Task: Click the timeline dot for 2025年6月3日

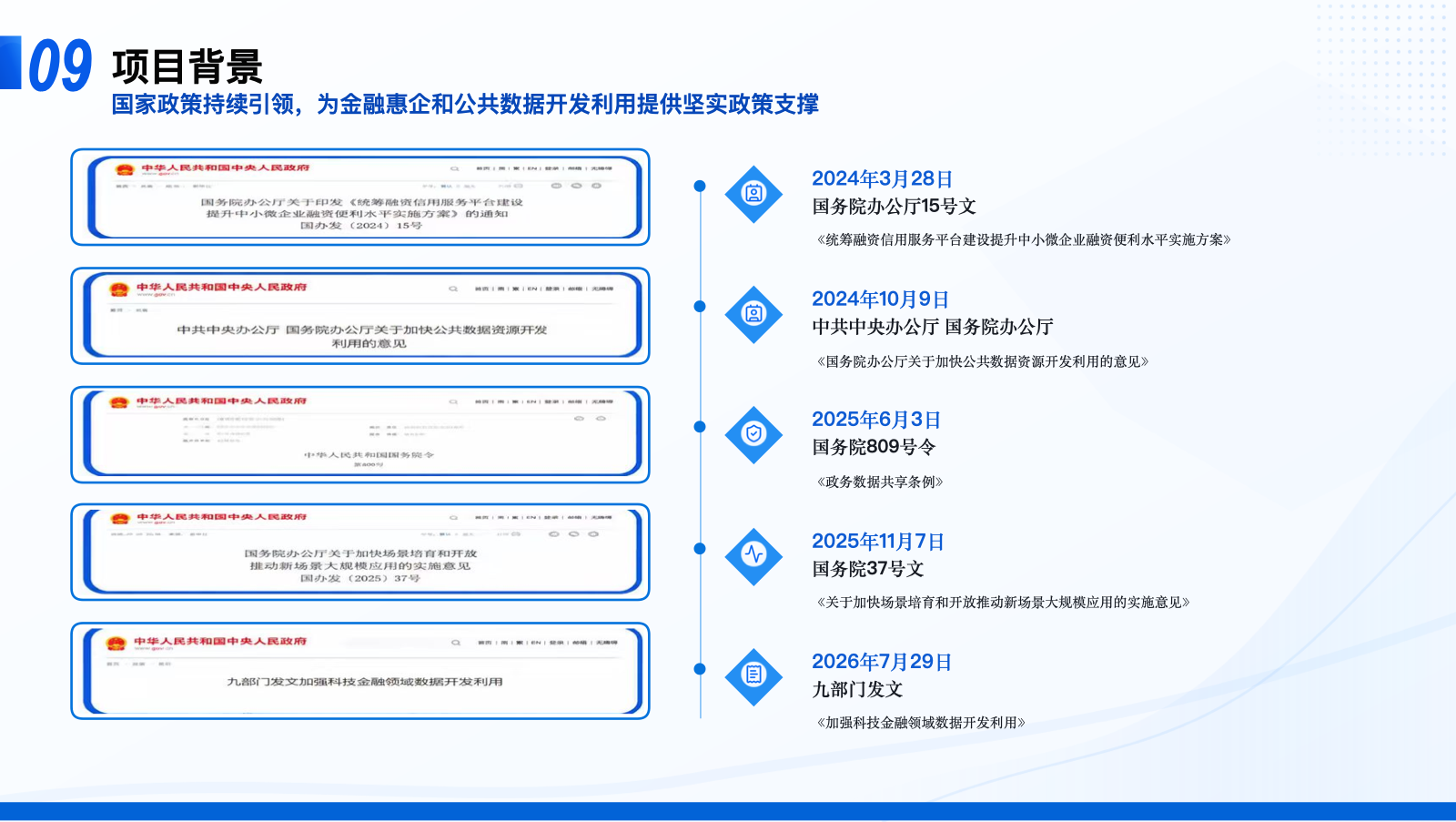Action: tap(700, 427)
